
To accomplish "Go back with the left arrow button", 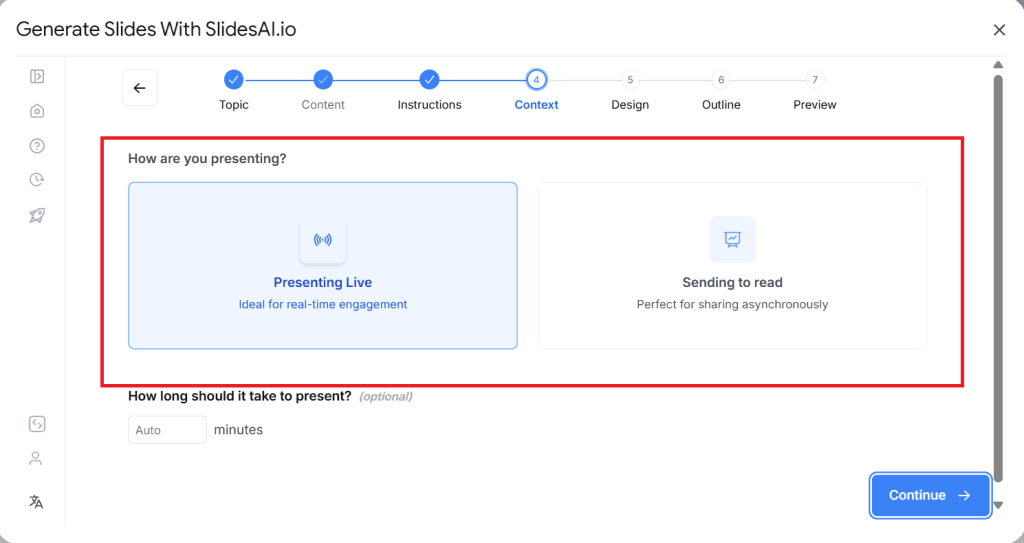I will (x=139, y=88).
